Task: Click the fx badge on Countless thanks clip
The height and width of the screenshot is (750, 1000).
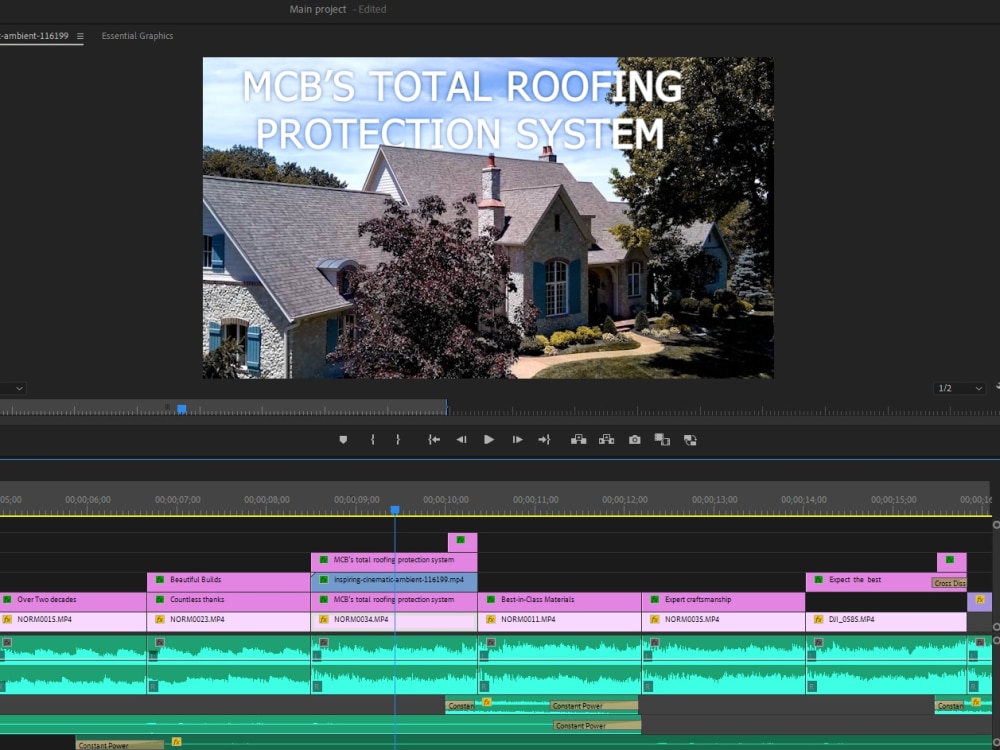Action: tap(159, 599)
